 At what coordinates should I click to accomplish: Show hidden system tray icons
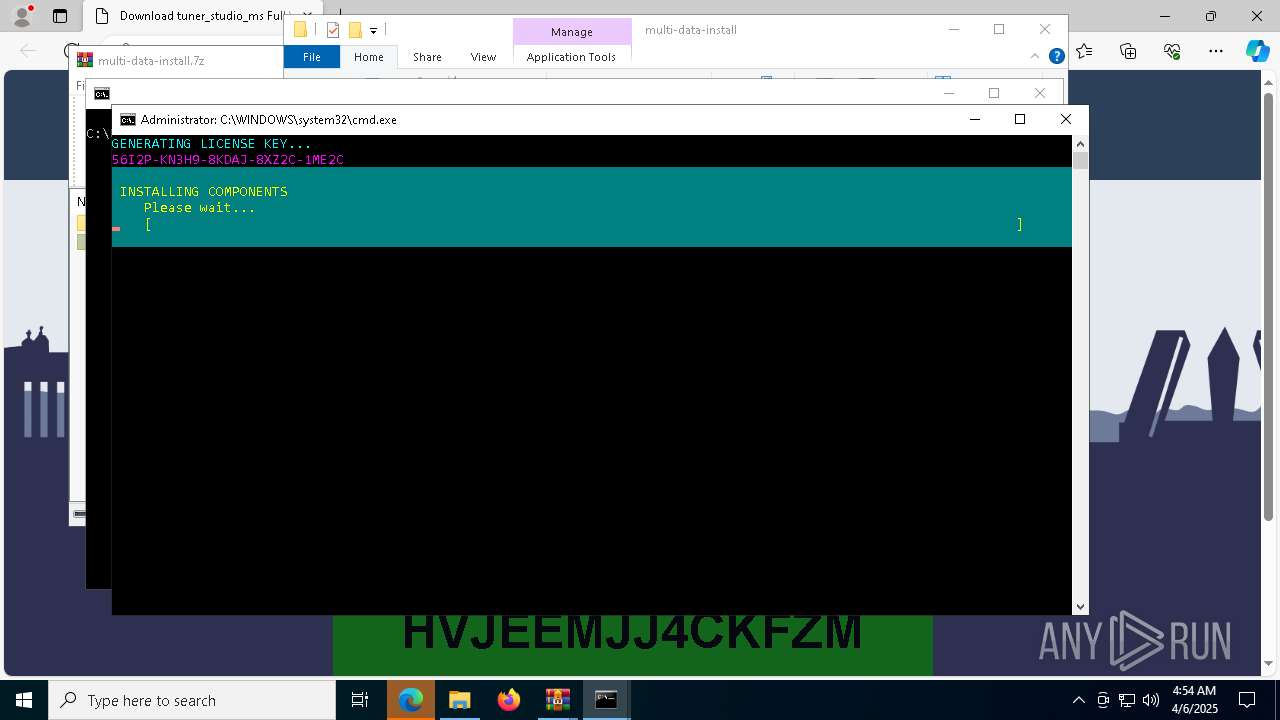click(x=1078, y=700)
